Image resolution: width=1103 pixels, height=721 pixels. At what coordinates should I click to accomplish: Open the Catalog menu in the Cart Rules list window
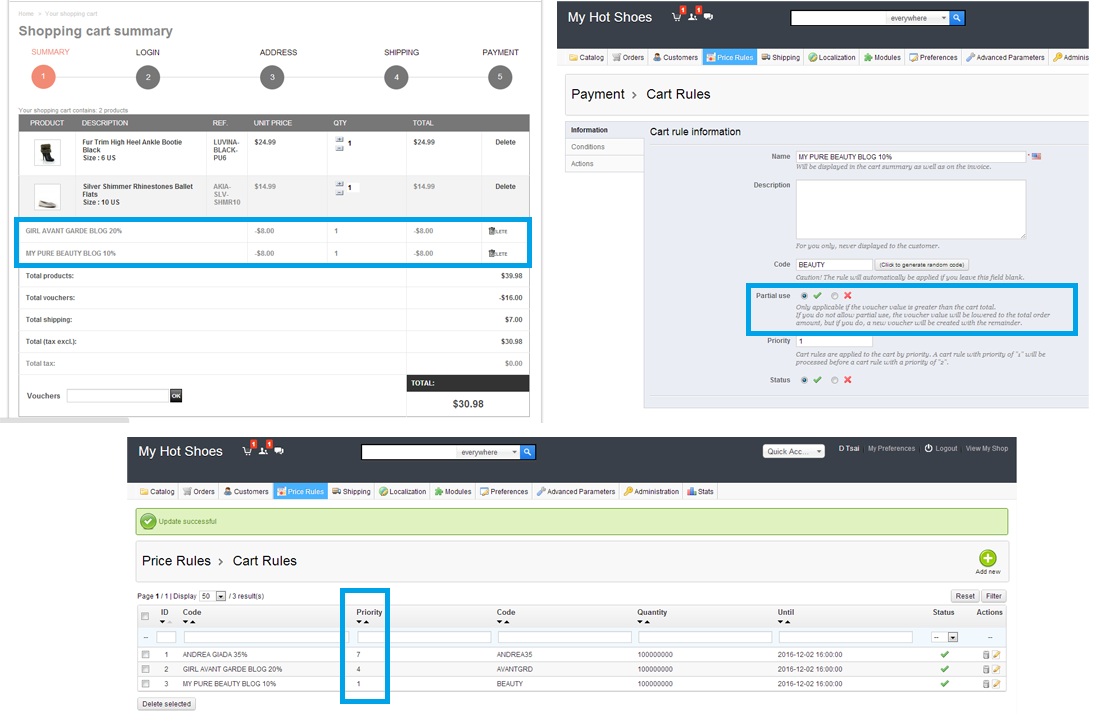(157, 492)
